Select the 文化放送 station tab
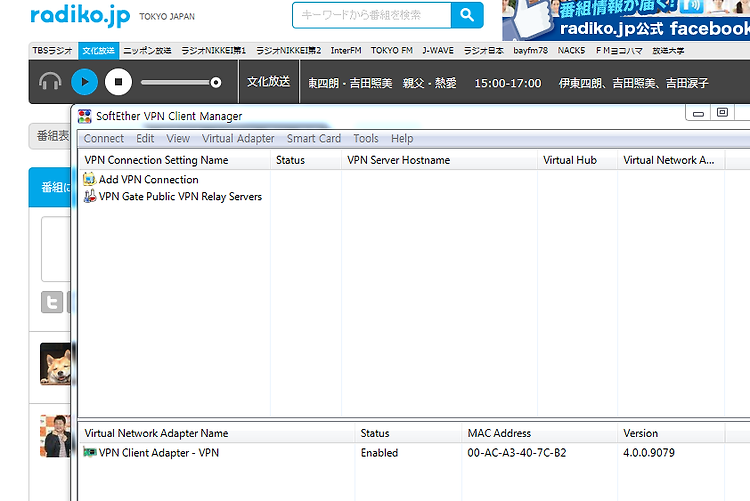Viewport: 750px width, 501px height. [99, 51]
